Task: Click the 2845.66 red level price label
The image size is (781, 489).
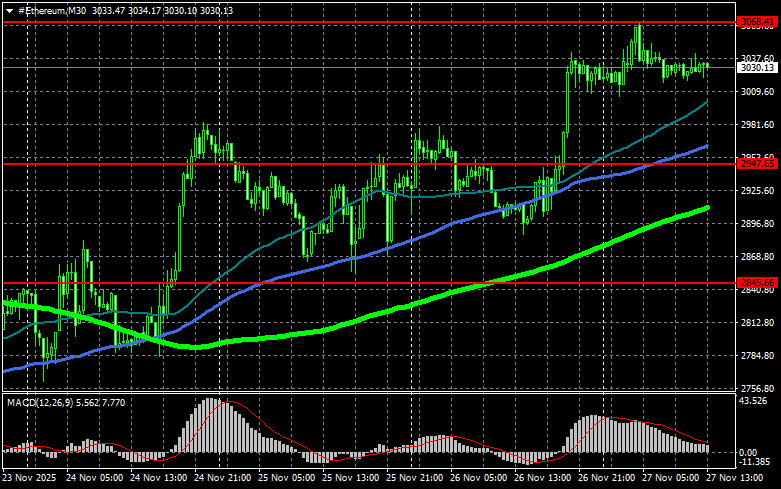Action: tap(757, 283)
